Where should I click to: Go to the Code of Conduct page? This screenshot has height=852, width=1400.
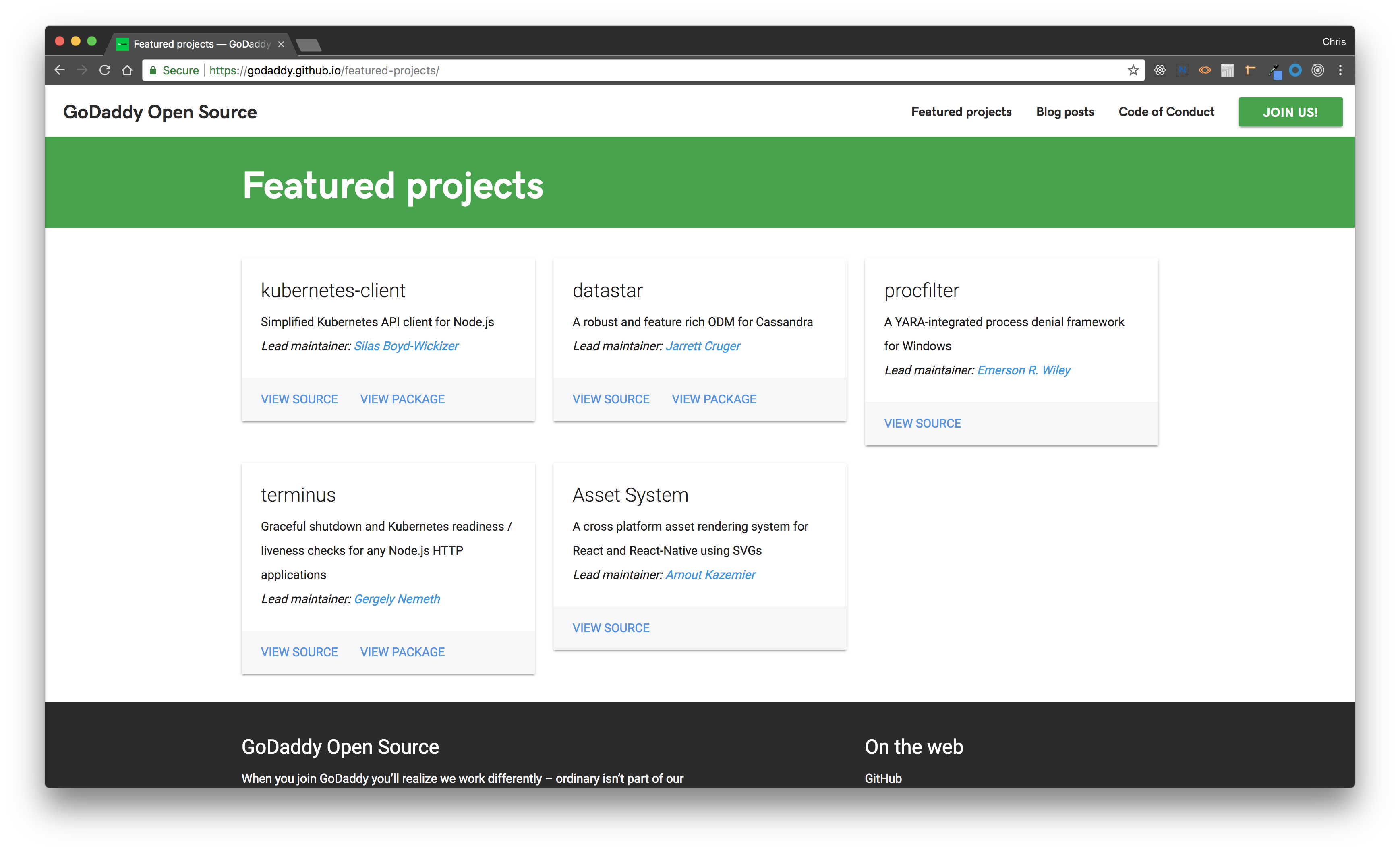point(1166,112)
